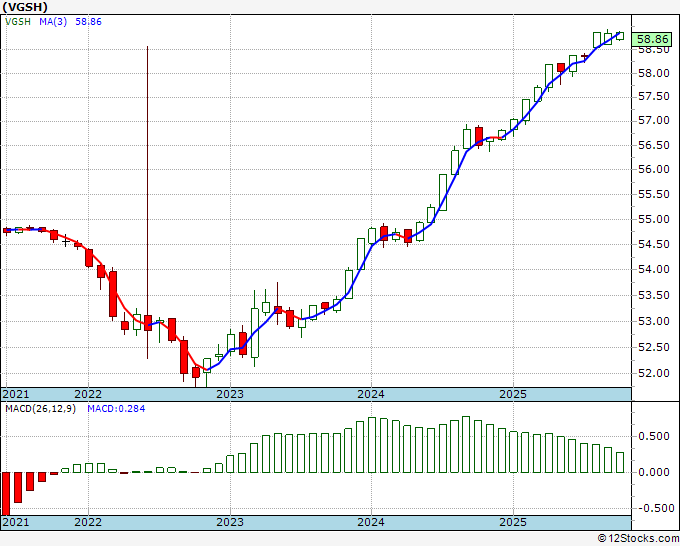Viewport: 680px width, 546px height.
Task: Click the MA(3) legend label
Action: [53, 22]
